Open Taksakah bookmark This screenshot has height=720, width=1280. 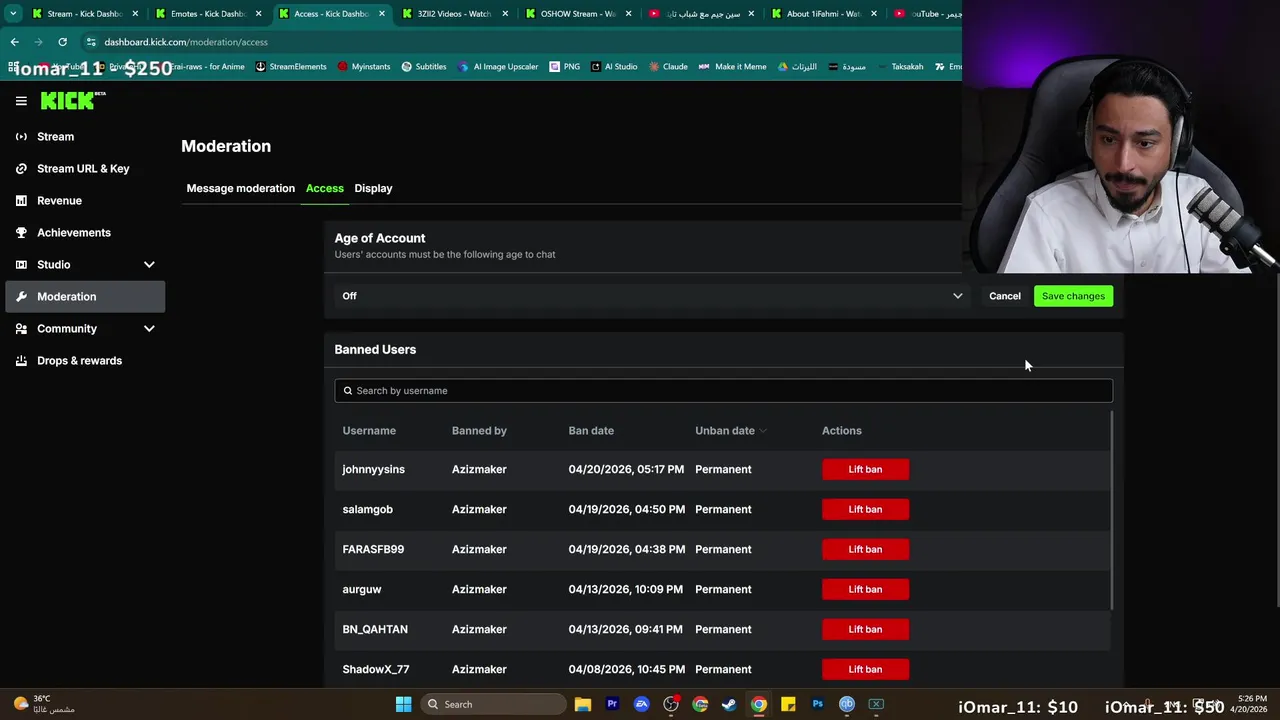(x=900, y=67)
